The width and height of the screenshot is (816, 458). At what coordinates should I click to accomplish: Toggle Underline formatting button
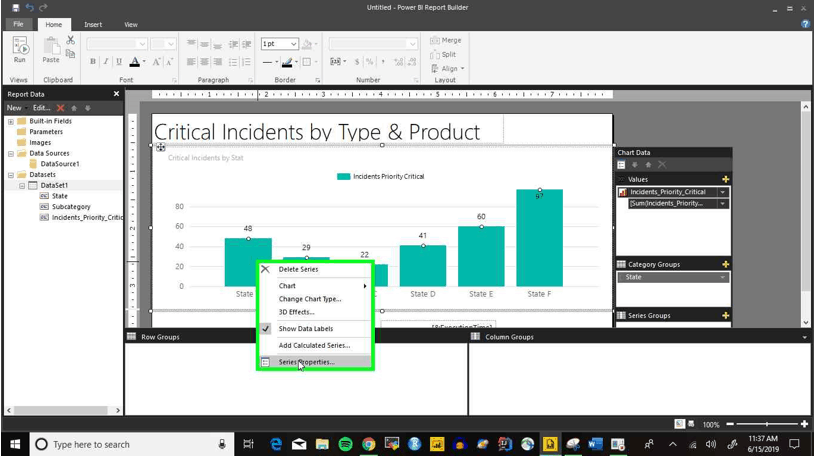pos(119,61)
